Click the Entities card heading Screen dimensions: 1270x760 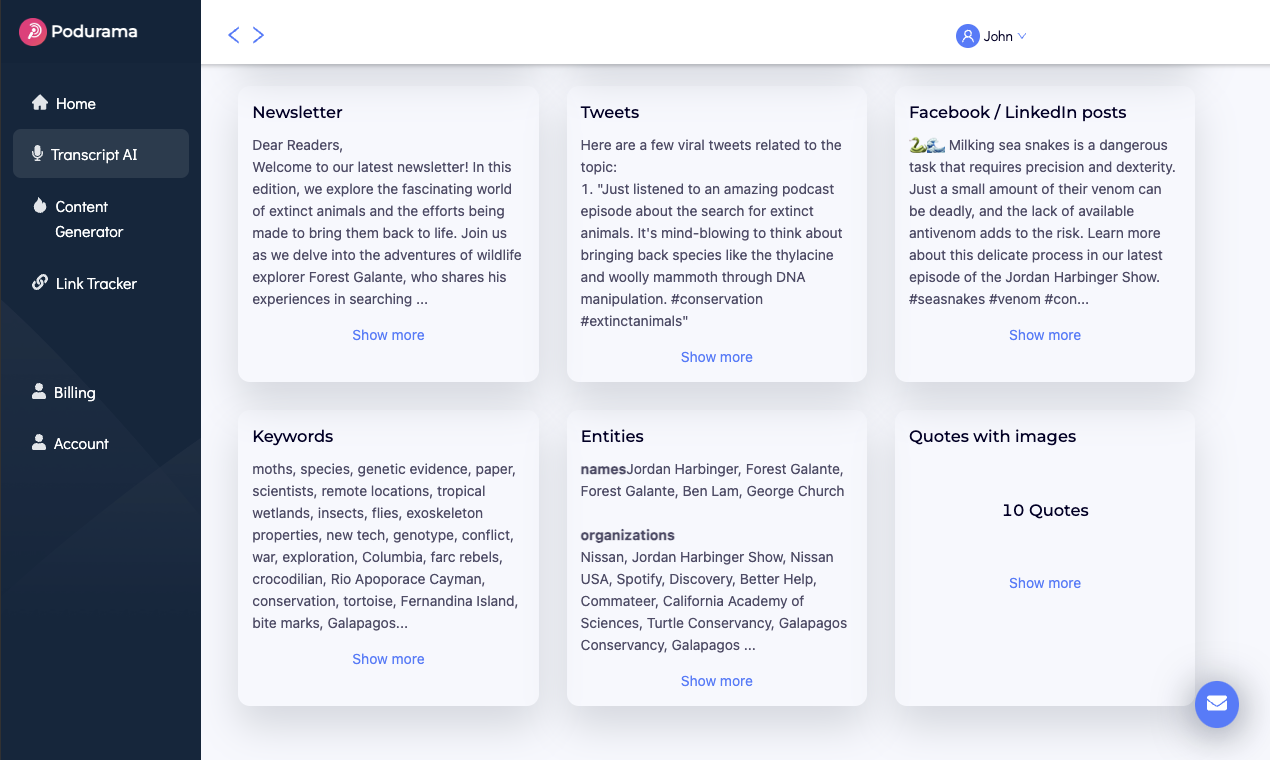(612, 436)
